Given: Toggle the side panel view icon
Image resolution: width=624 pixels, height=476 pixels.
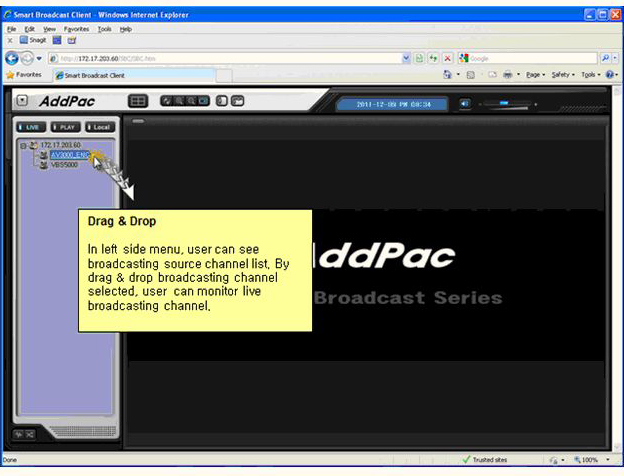Looking at the screenshot, I should pyautogui.click(x=222, y=101).
